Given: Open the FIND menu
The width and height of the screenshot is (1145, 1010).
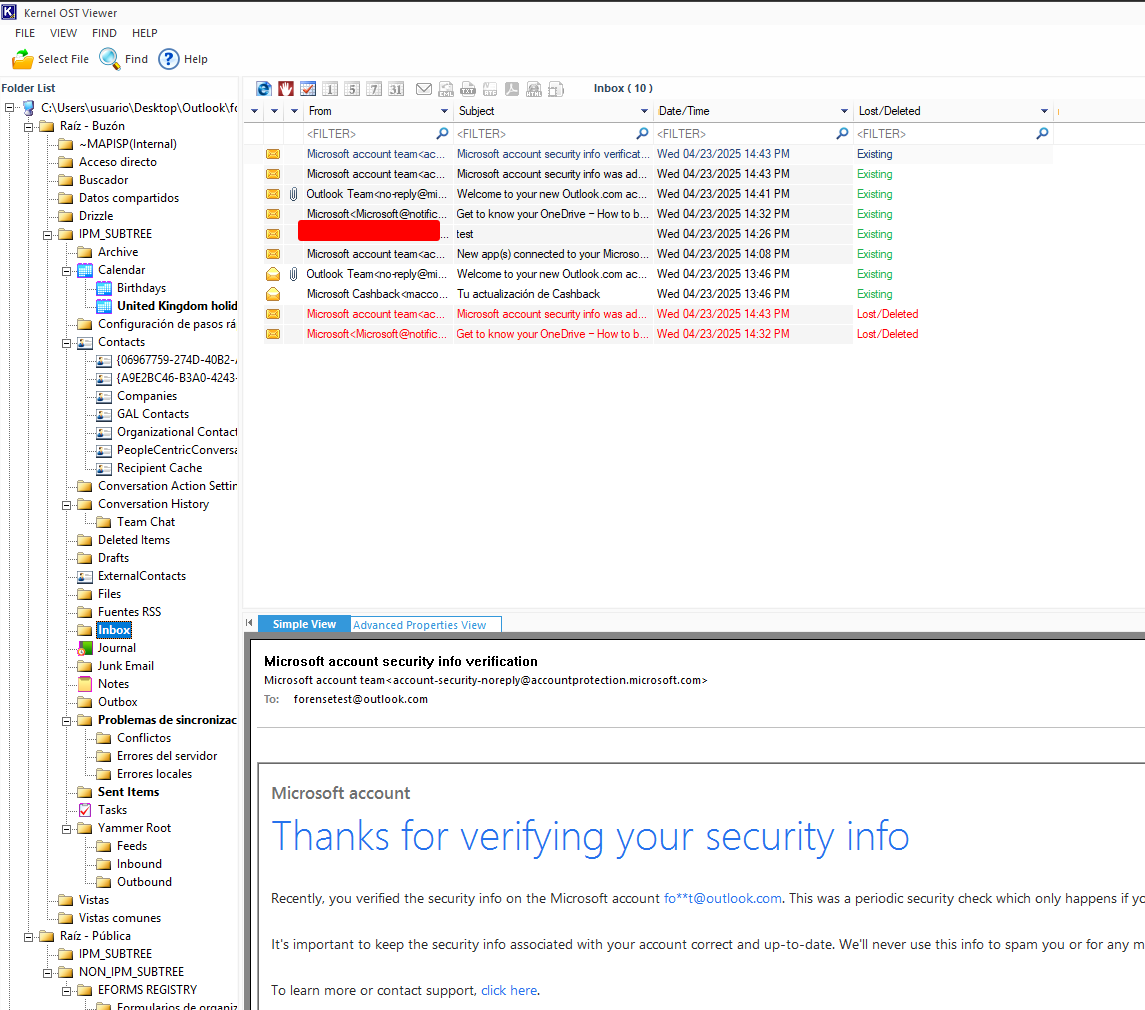Looking at the screenshot, I should [x=104, y=33].
